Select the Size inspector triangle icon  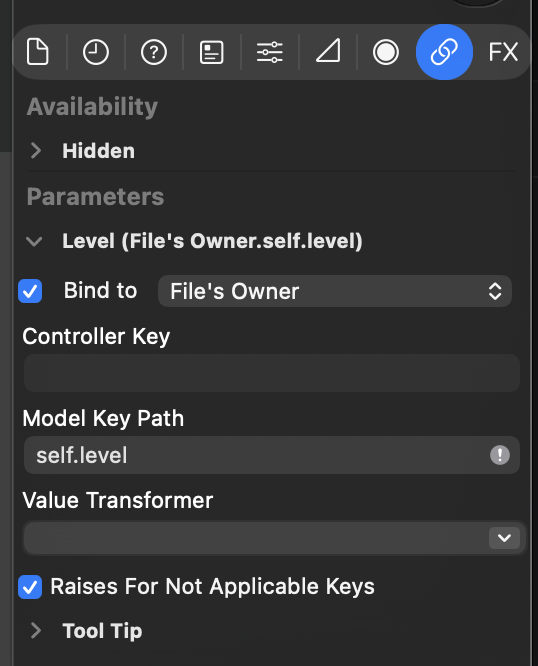click(x=328, y=51)
